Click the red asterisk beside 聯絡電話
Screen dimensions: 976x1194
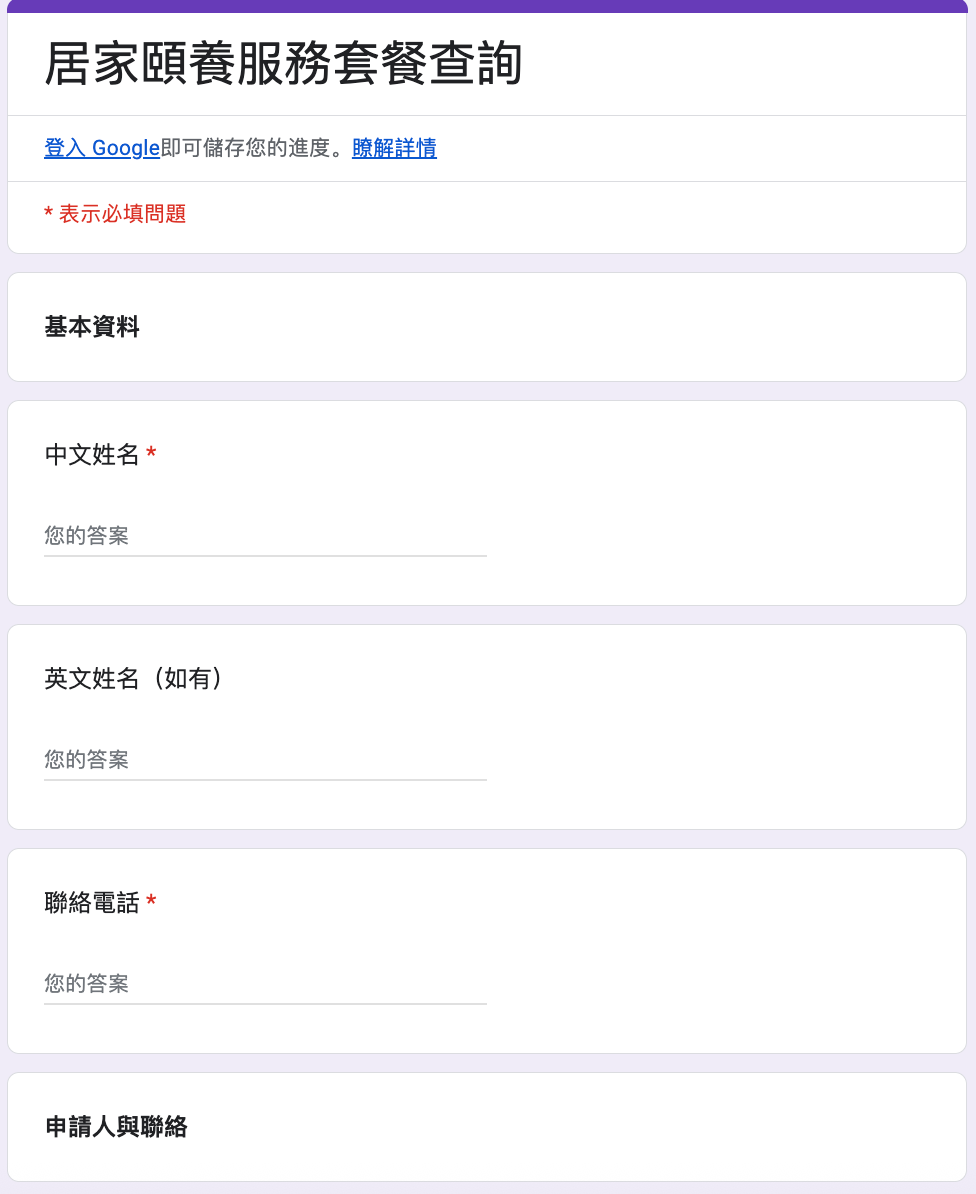point(151,903)
